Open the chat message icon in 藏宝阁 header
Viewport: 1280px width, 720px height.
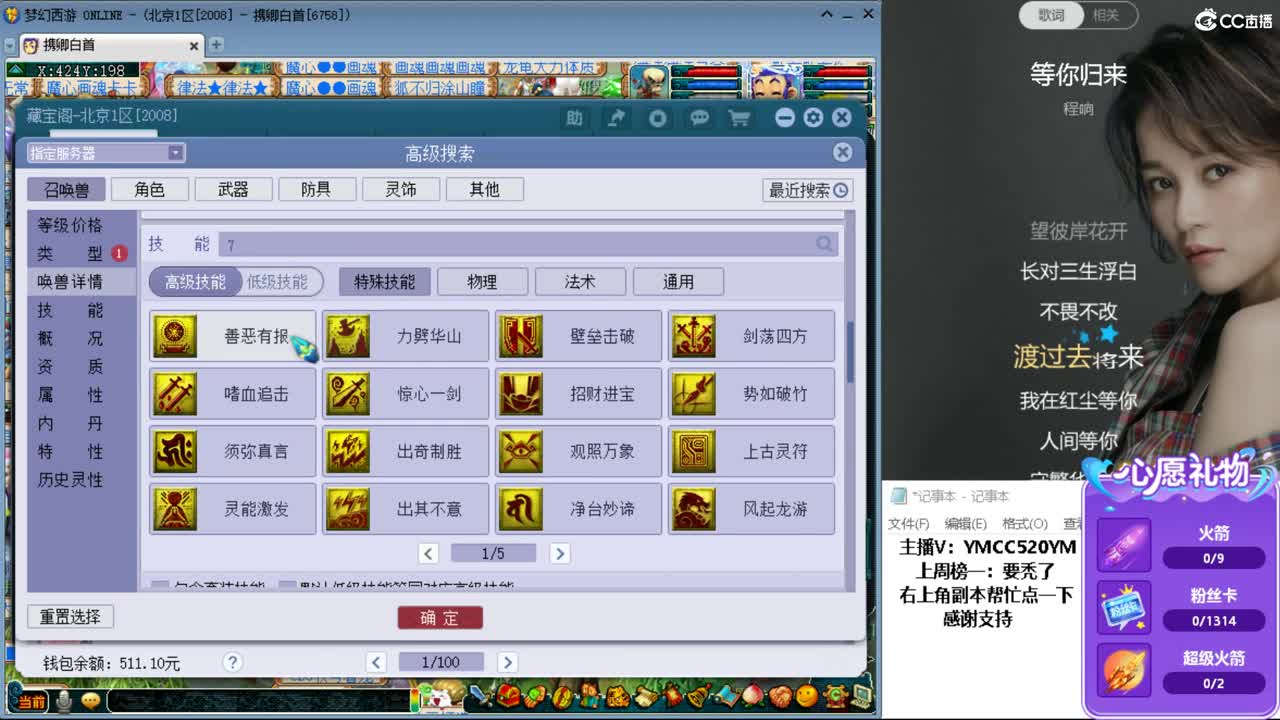coord(699,118)
